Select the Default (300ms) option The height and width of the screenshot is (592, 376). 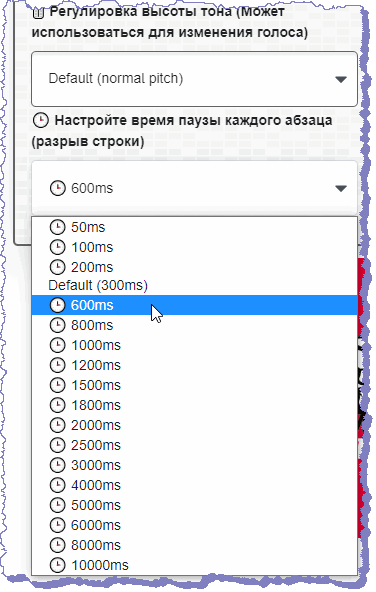coord(194,285)
